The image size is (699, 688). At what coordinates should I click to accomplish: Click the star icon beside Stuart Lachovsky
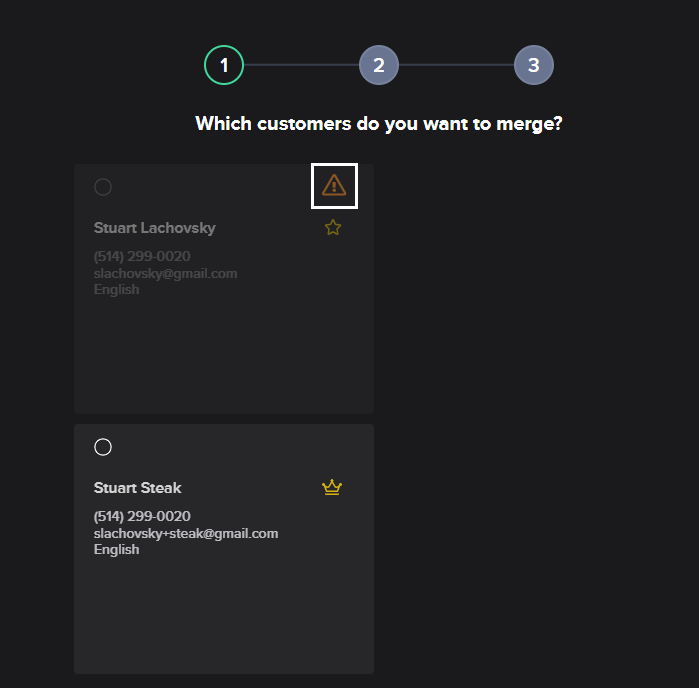pos(333,228)
